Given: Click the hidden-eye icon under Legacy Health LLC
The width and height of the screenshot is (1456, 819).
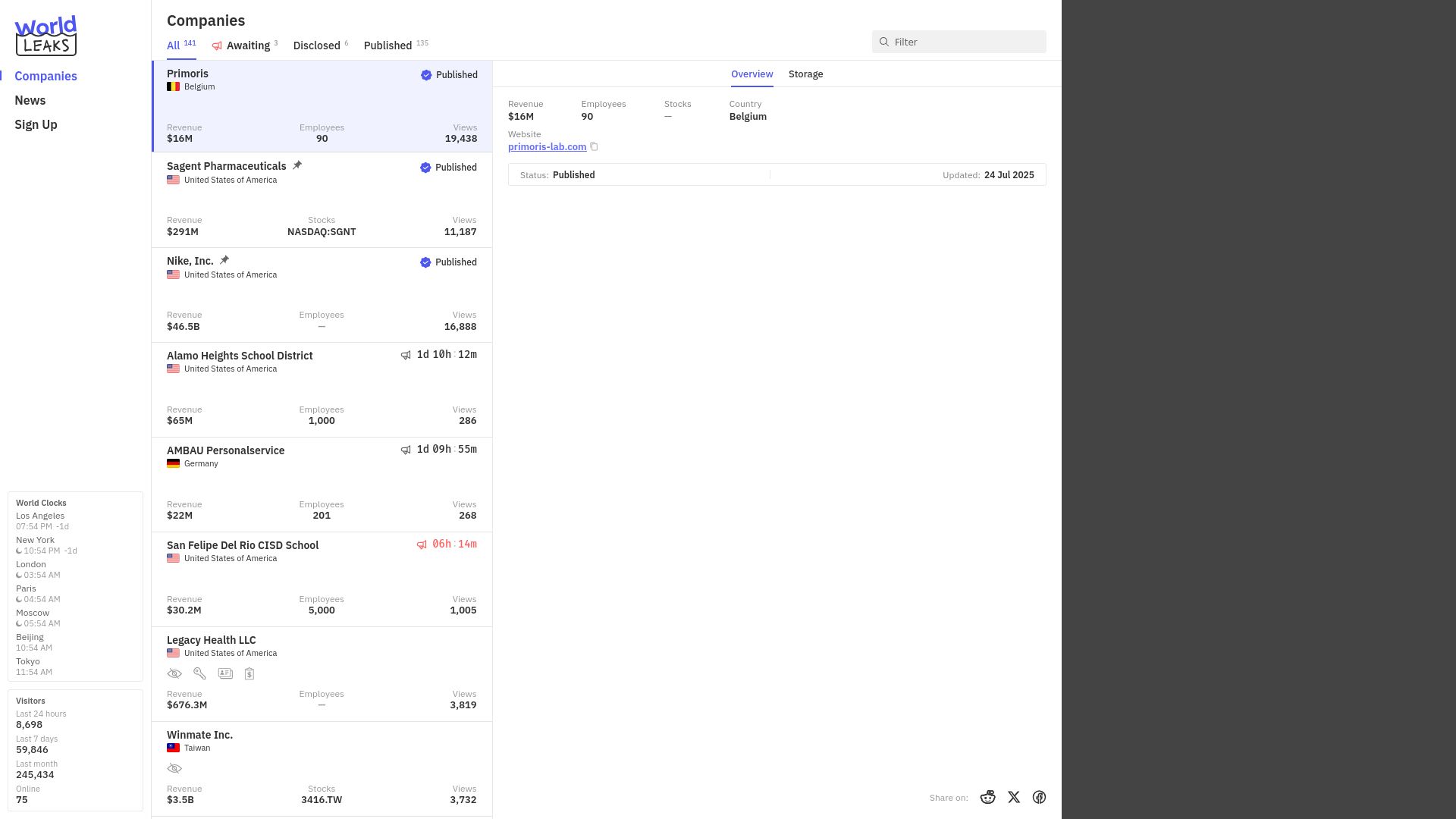Looking at the screenshot, I should (x=174, y=673).
